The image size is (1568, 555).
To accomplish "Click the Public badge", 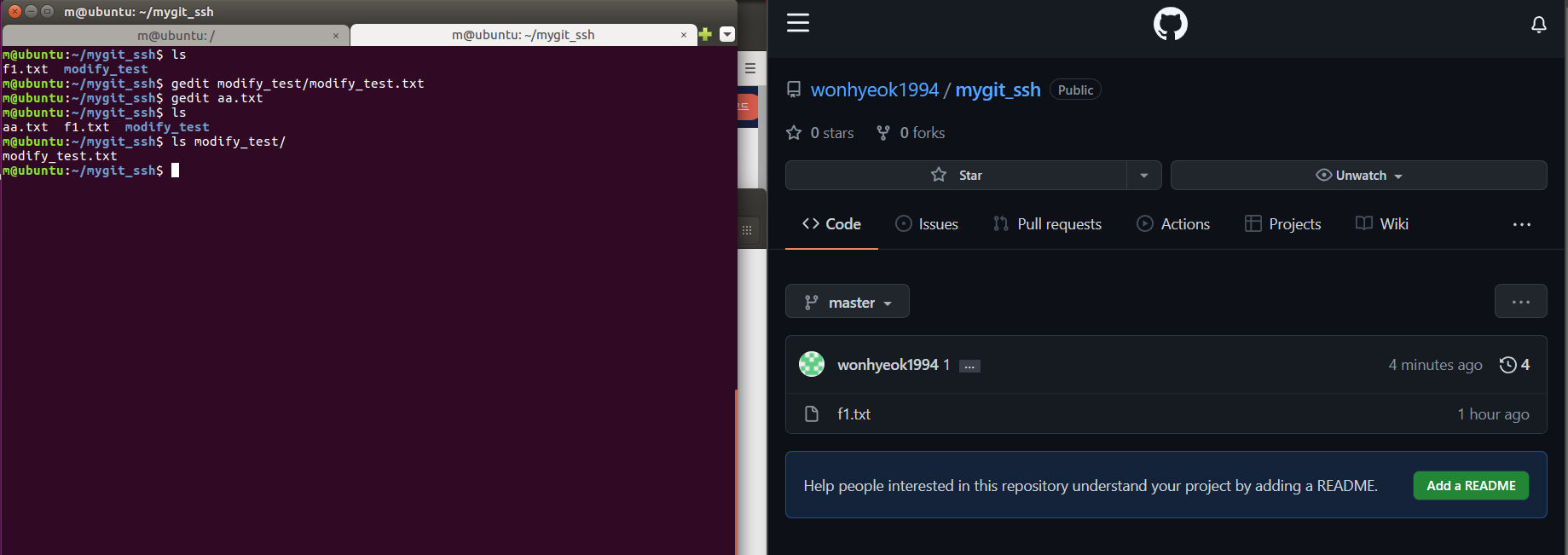I will [x=1075, y=90].
